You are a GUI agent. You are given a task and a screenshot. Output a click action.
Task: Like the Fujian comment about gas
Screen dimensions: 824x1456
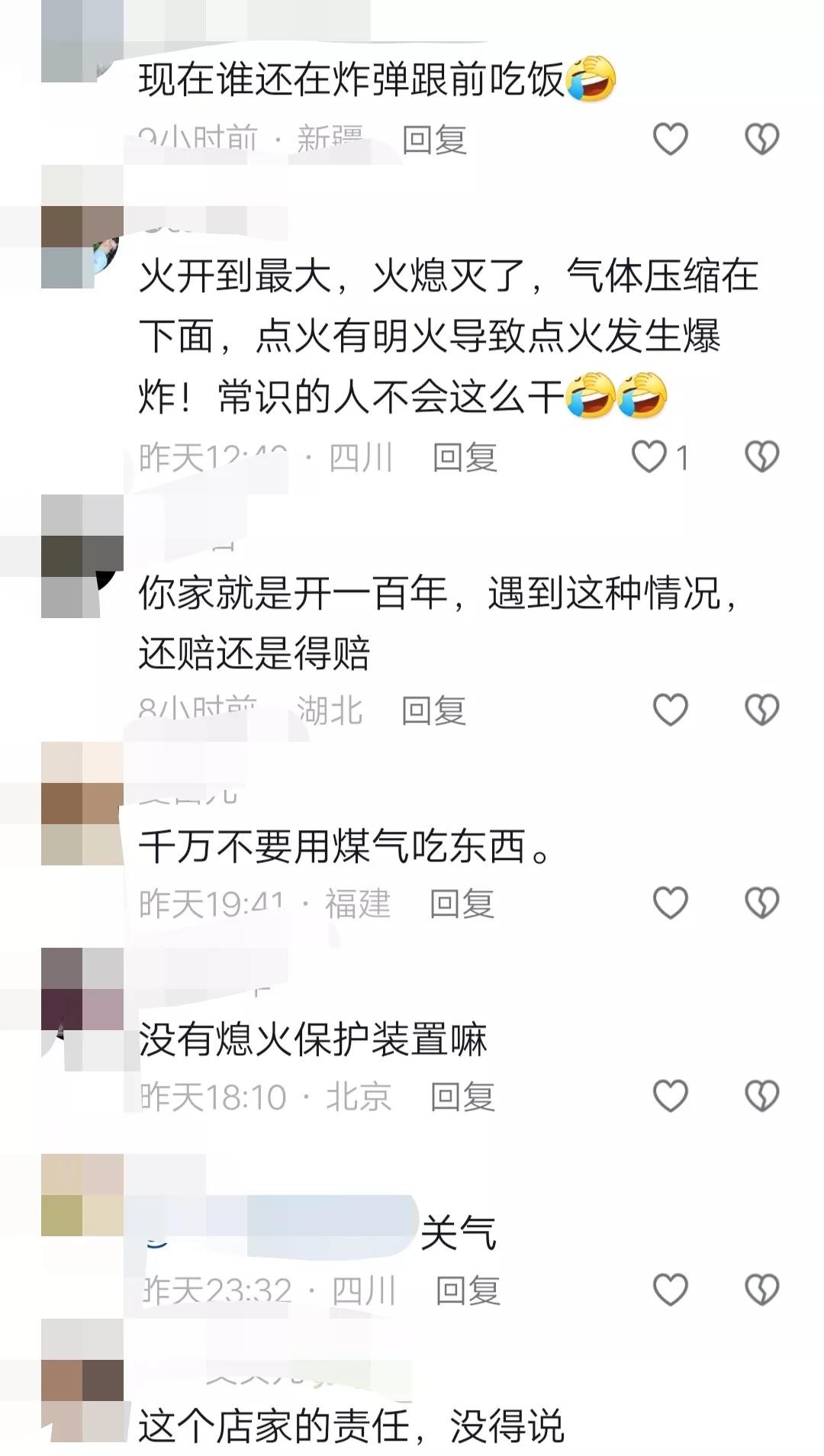[671, 903]
